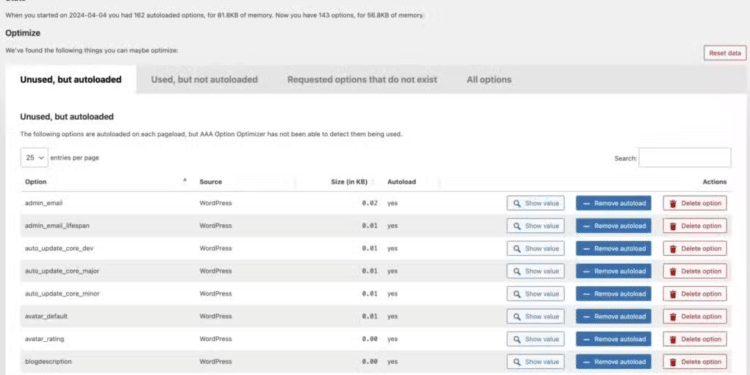The height and width of the screenshot is (375, 750).
Task: Delete the avatar_default option
Action: pyautogui.click(x=695, y=316)
